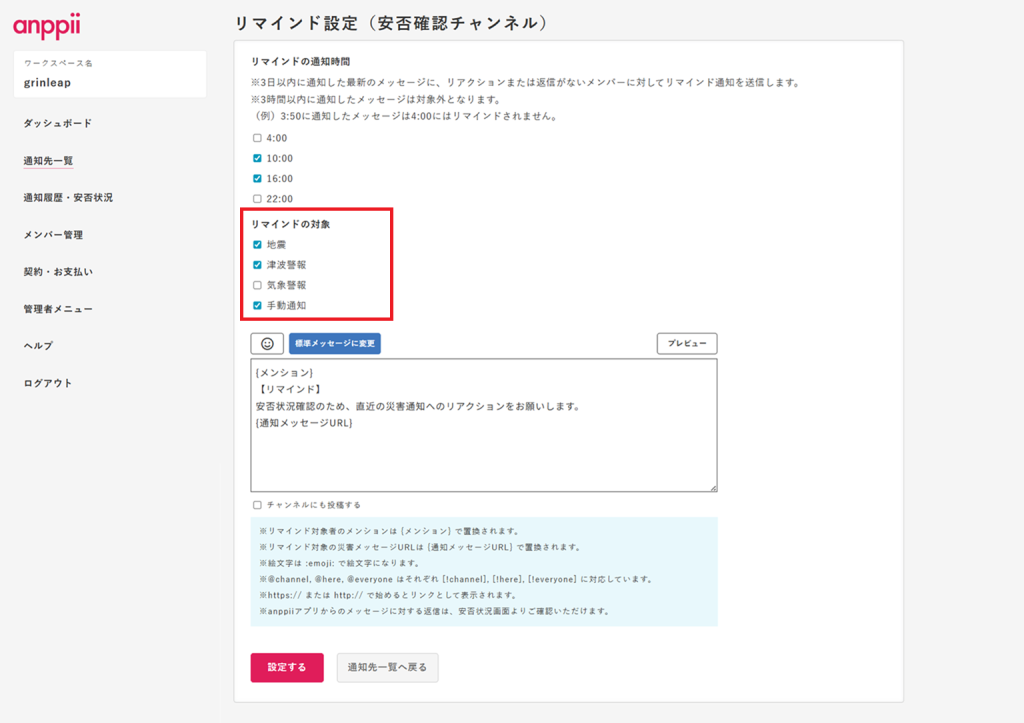
Task: Uncheck the 手動通知 checkbox
Action: [257, 305]
